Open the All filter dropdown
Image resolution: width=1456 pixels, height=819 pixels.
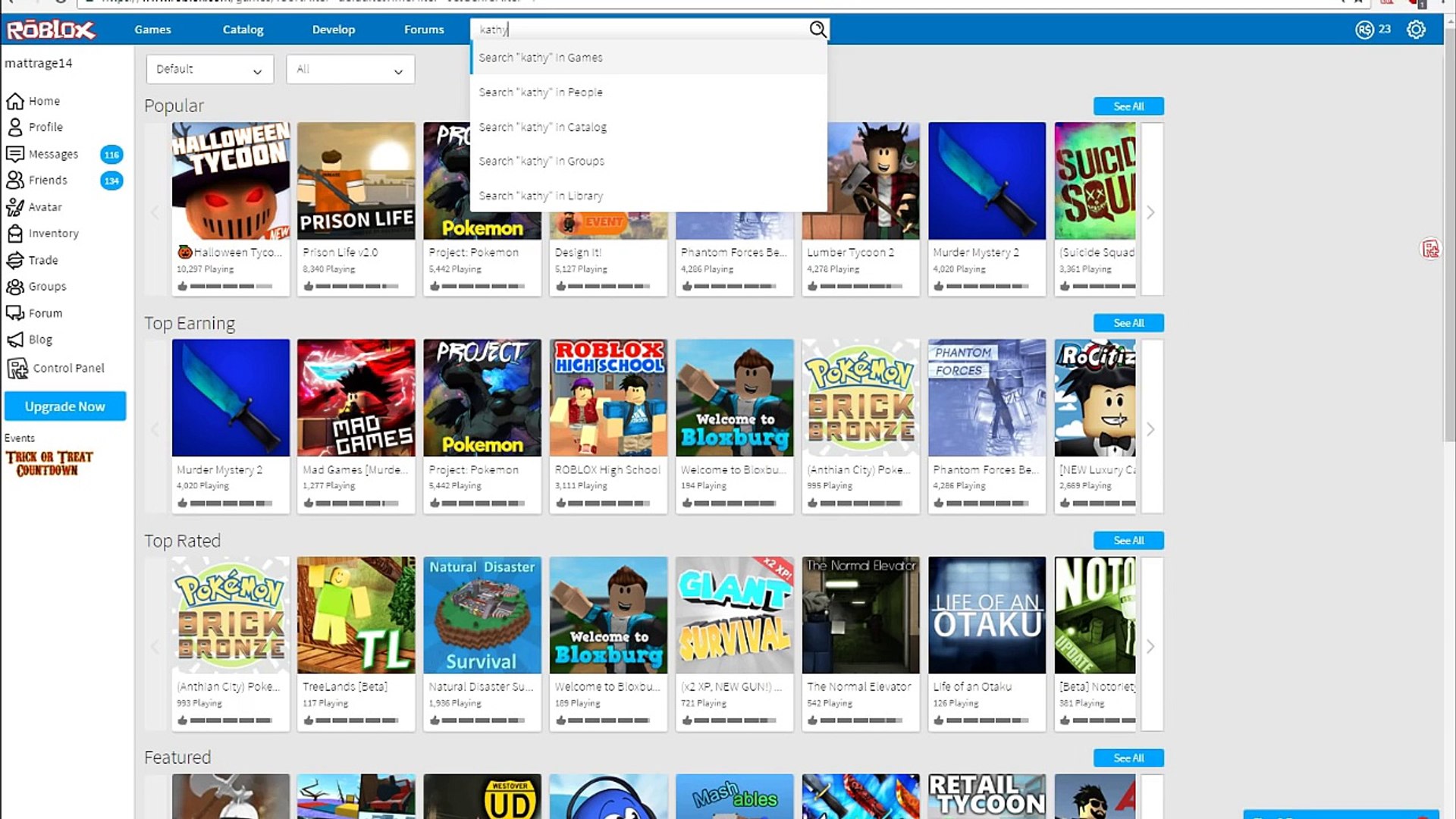pyautogui.click(x=350, y=69)
